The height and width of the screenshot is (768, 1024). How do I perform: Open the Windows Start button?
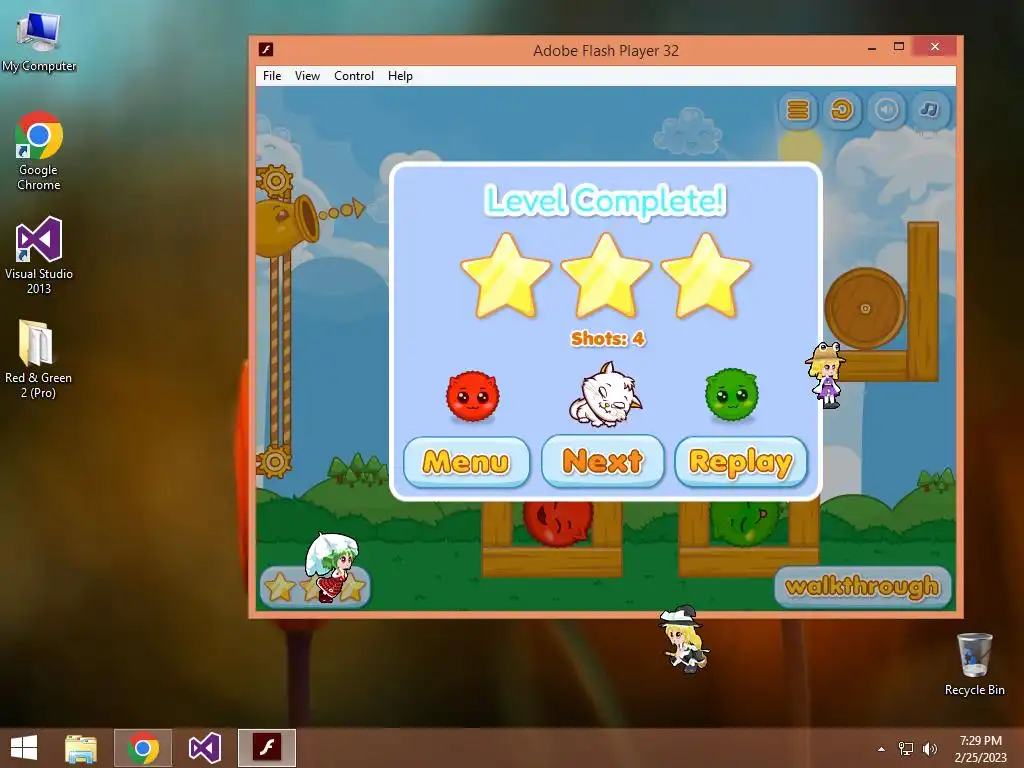[x=24, y=748]
